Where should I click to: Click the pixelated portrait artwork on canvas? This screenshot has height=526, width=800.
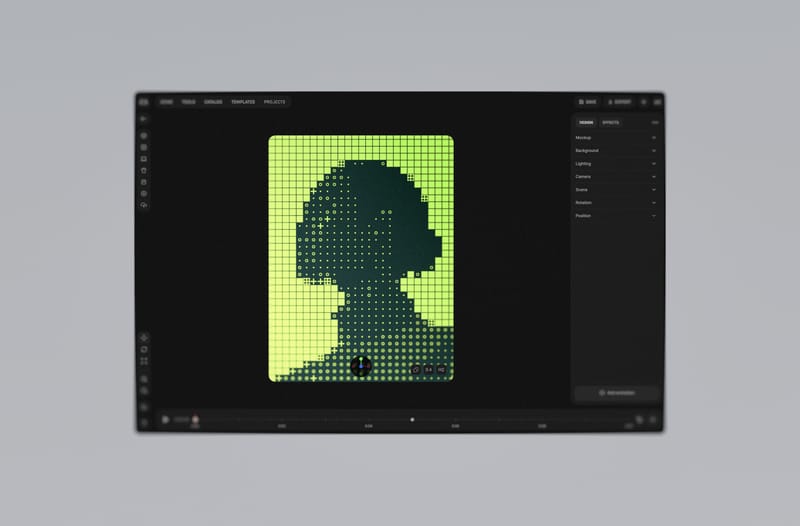pos(361,258)
